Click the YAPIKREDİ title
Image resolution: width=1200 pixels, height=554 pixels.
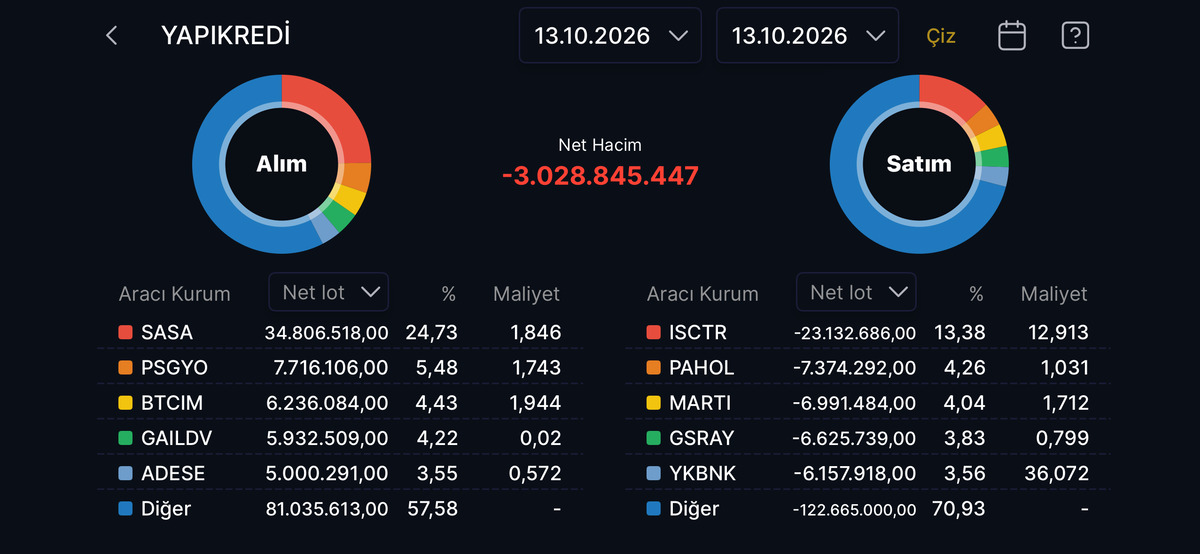click(226, 36)
